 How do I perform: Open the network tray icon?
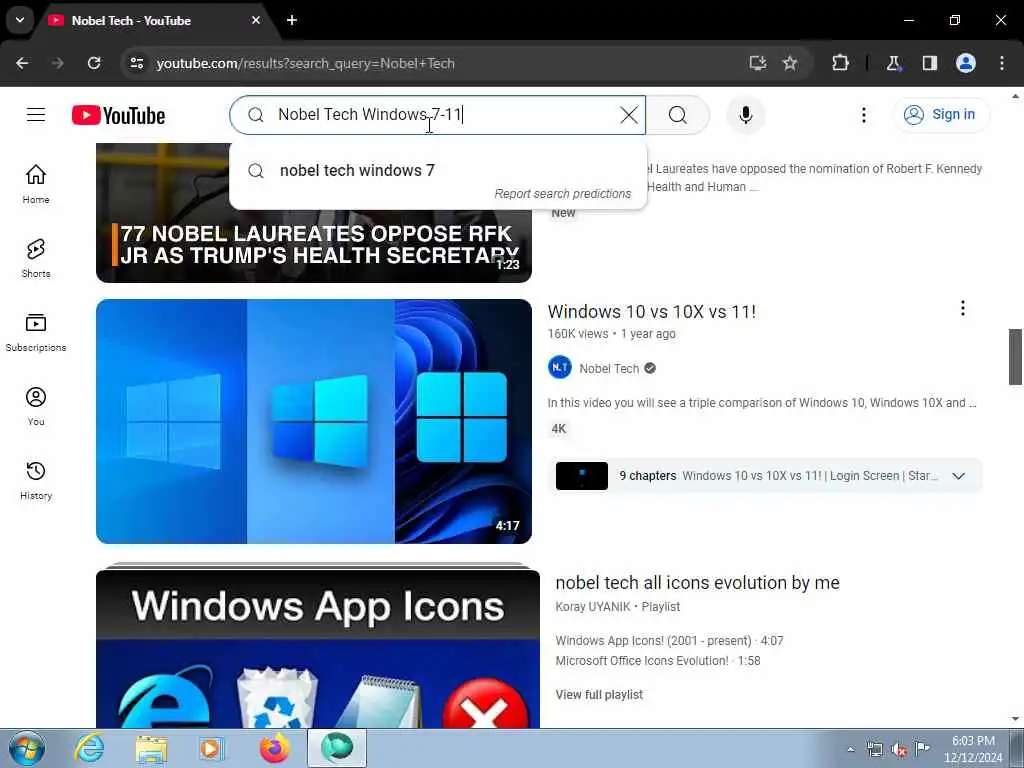(874, 749)
